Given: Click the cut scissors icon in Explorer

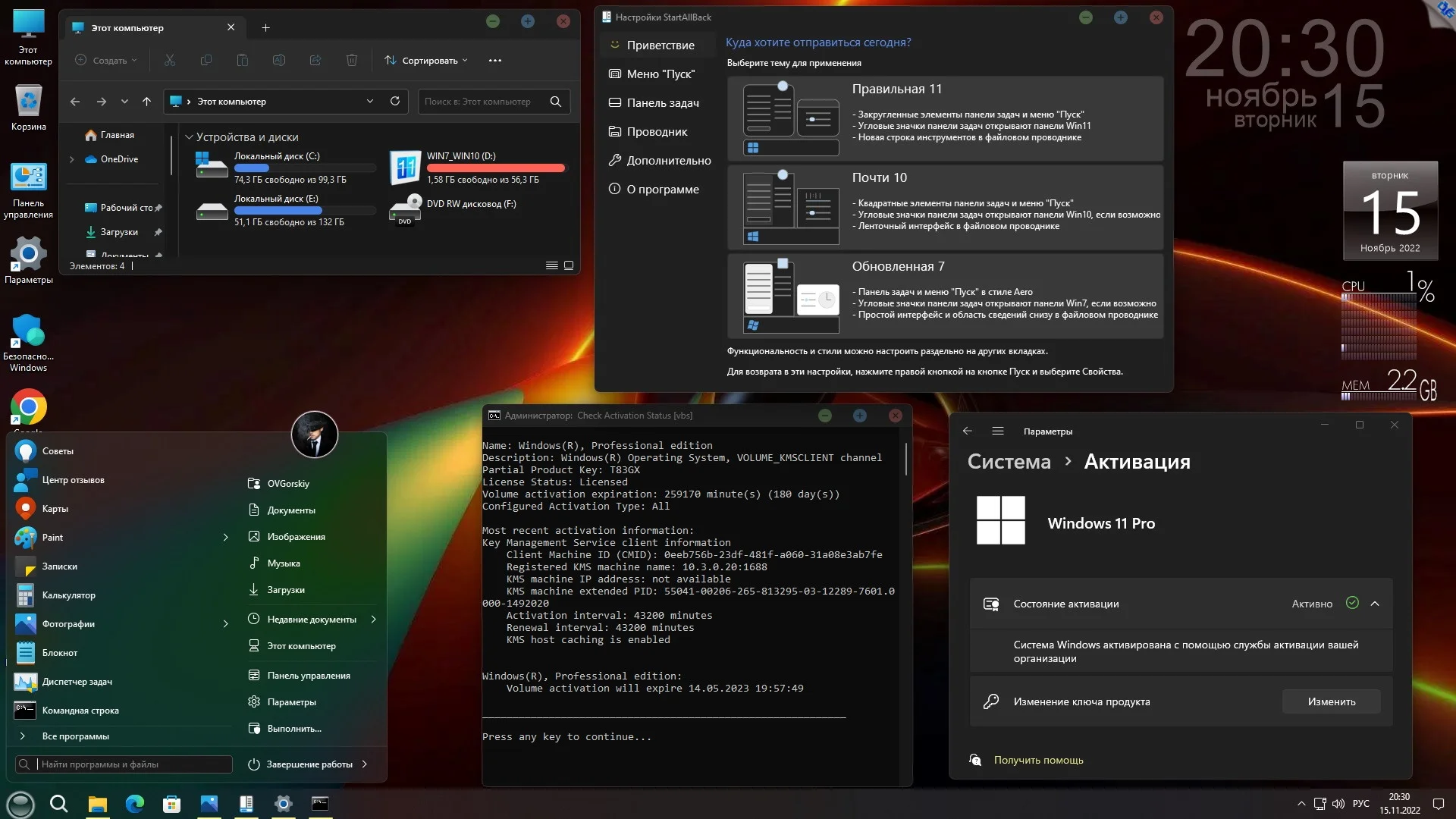Looking at the screenshot, I should pos(170,60).
